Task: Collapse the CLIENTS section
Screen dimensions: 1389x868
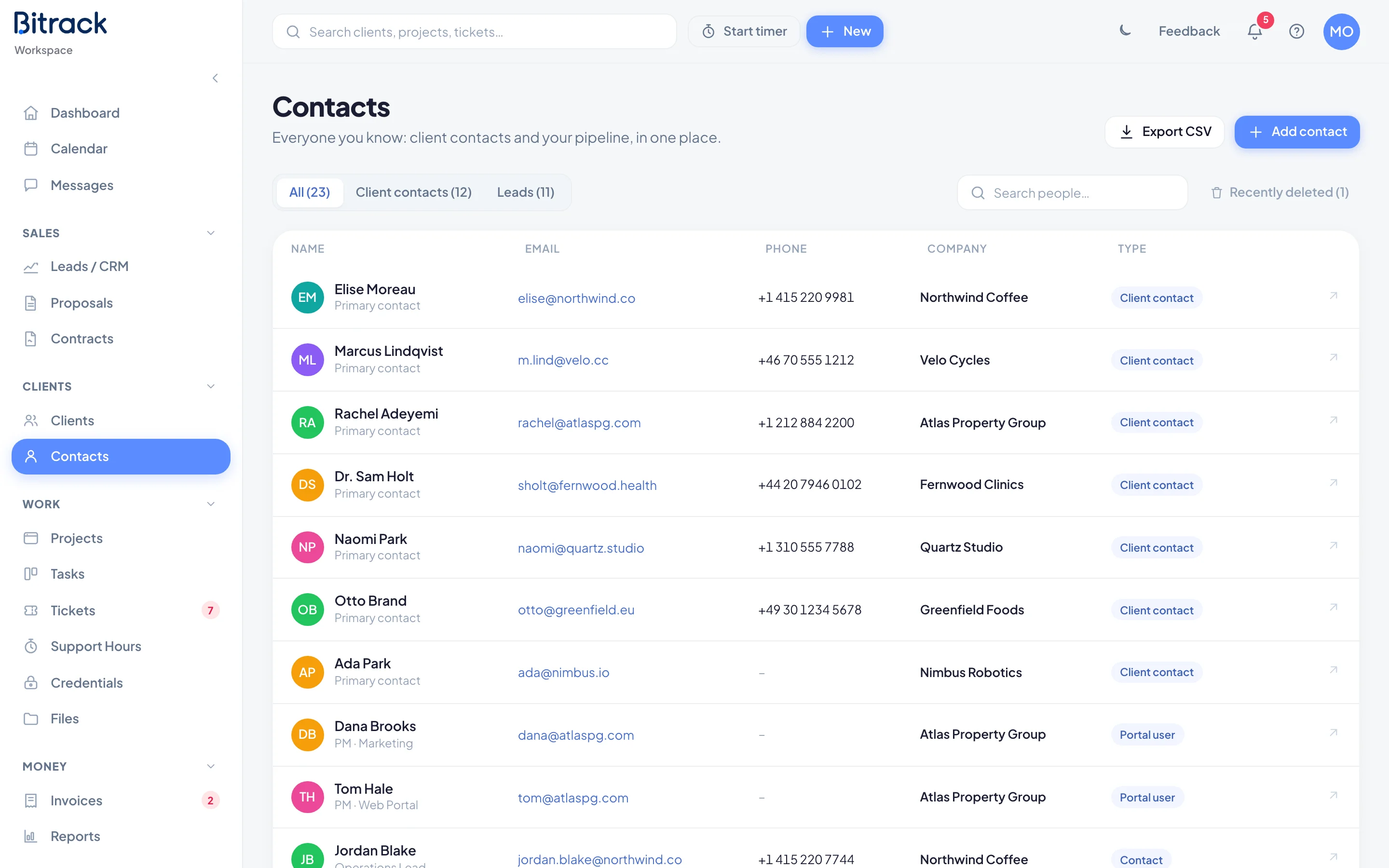Action: (x=211, y=386)
